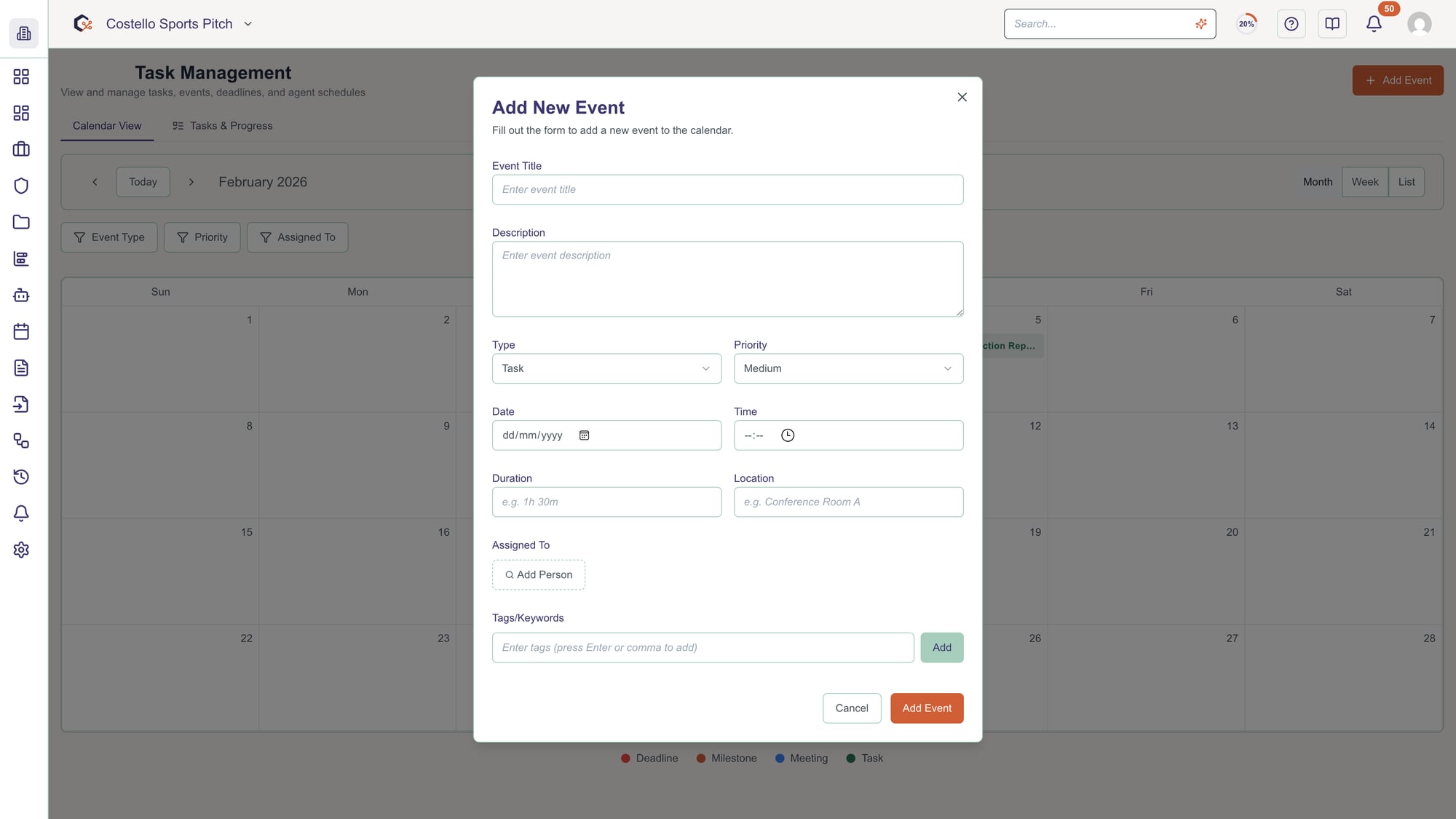This screenshot has width=1456, height=819.
Task: Submit the form via Add Event button
Action: coord(927,708)
